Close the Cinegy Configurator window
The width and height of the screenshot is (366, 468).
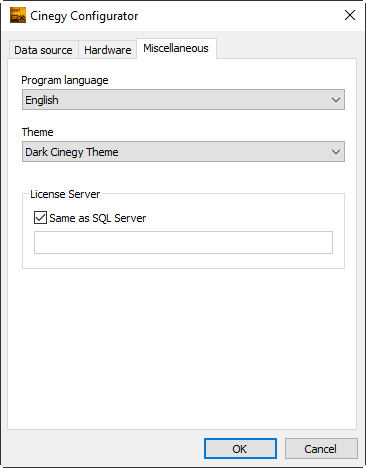(350, 15)
